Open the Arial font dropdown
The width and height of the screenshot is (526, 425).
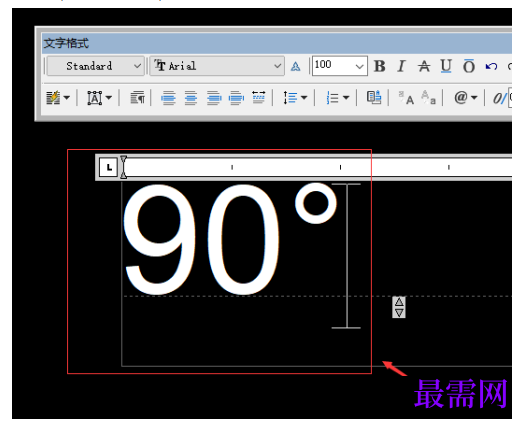217,66
